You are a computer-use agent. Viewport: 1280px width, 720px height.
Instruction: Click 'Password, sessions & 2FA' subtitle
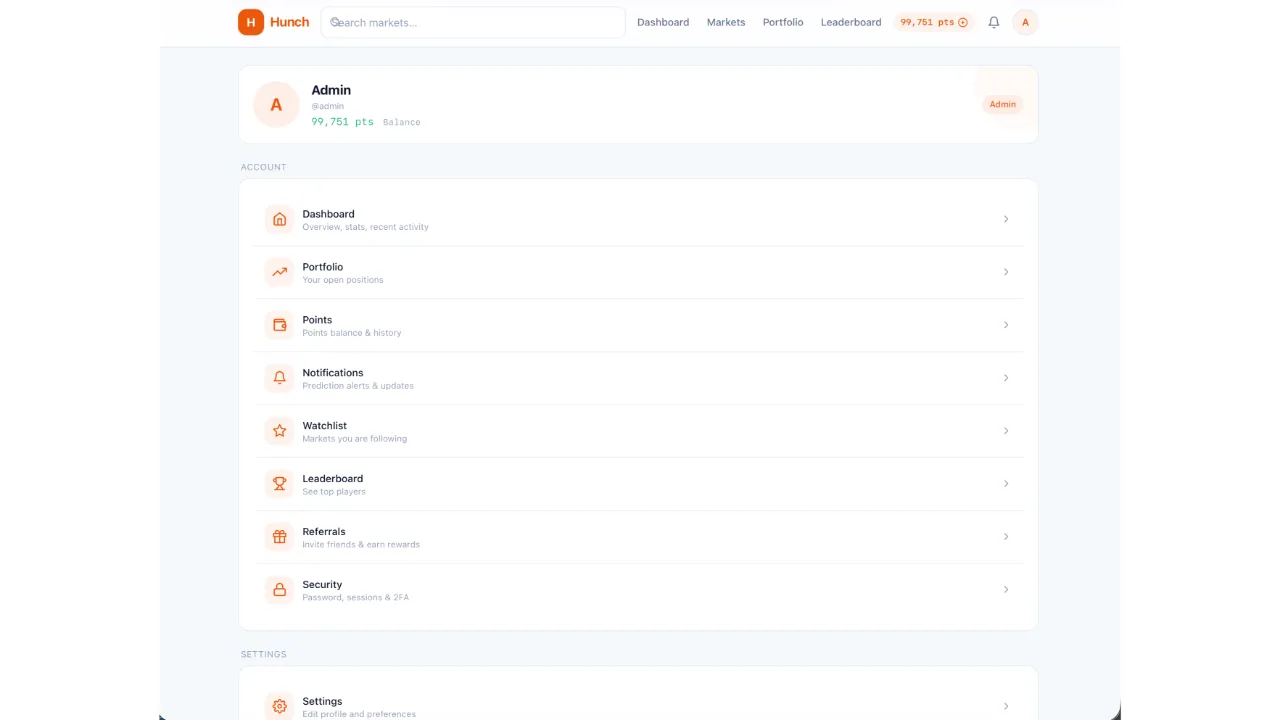pyautogui.click(x=356, y=598)
